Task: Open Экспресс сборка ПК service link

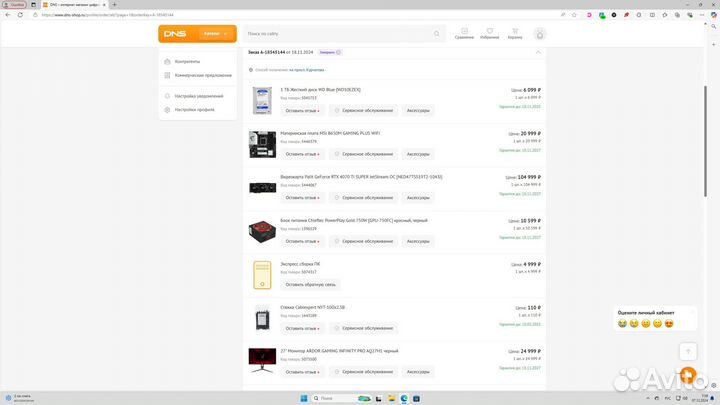Action: click(300, 264)
